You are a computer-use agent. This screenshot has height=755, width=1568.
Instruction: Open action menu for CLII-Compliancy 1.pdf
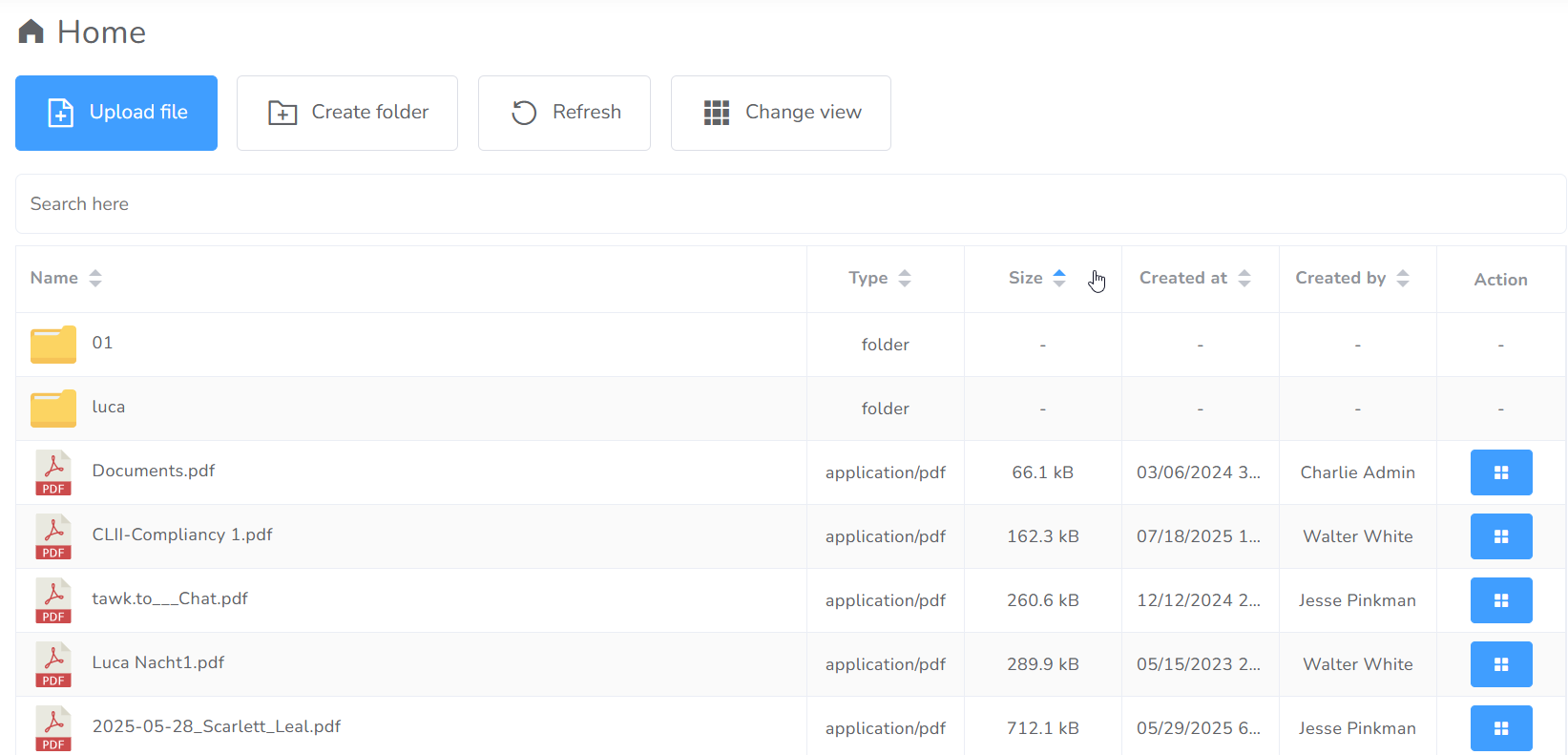tap(1500, 536)
